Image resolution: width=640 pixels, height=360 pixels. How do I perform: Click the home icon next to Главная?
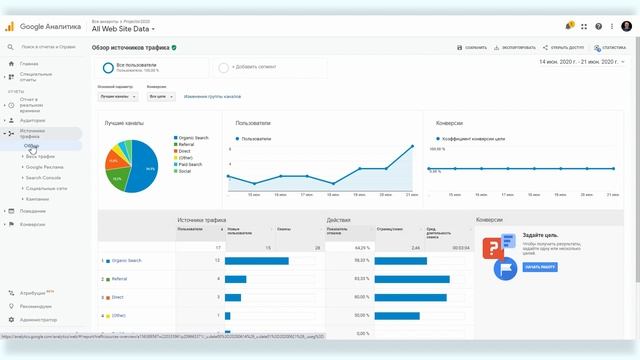click(x=11, y=64)
